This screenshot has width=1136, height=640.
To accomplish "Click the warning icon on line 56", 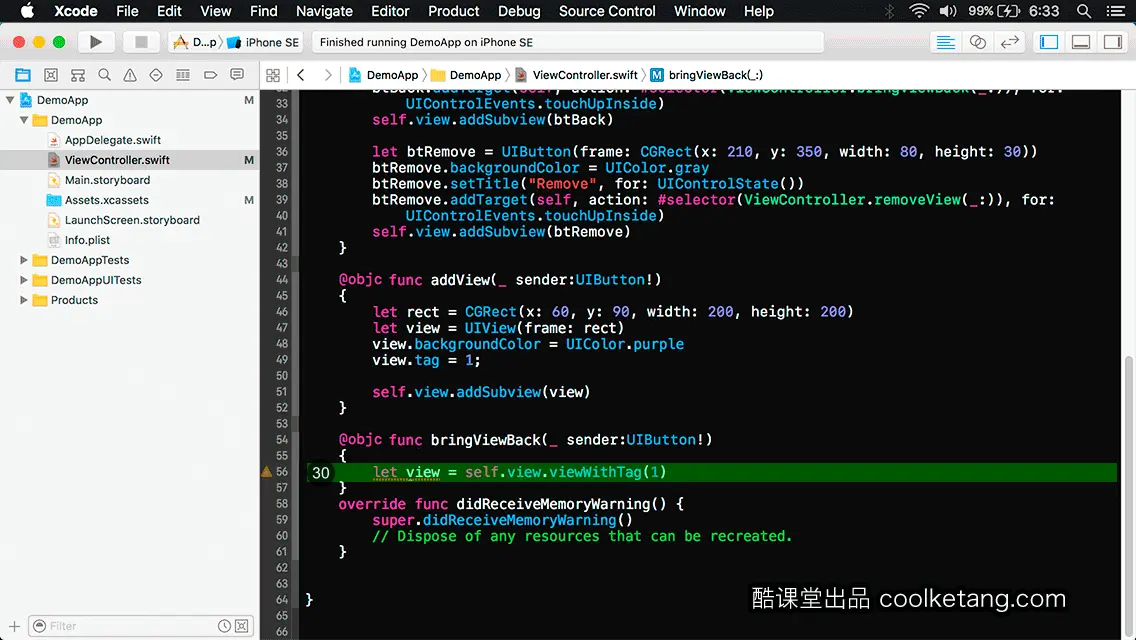I will tap(267, 472).
